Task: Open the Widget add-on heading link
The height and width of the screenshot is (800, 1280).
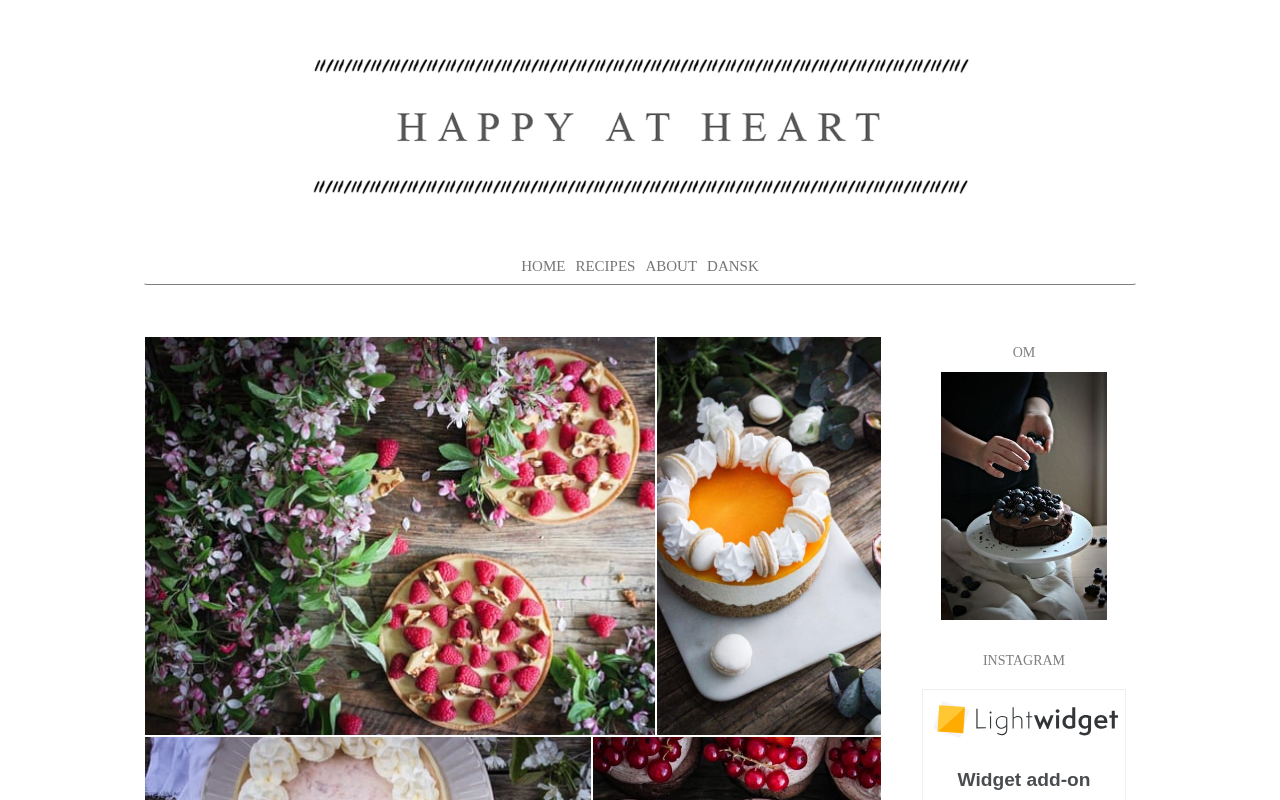Action: 1024,780
